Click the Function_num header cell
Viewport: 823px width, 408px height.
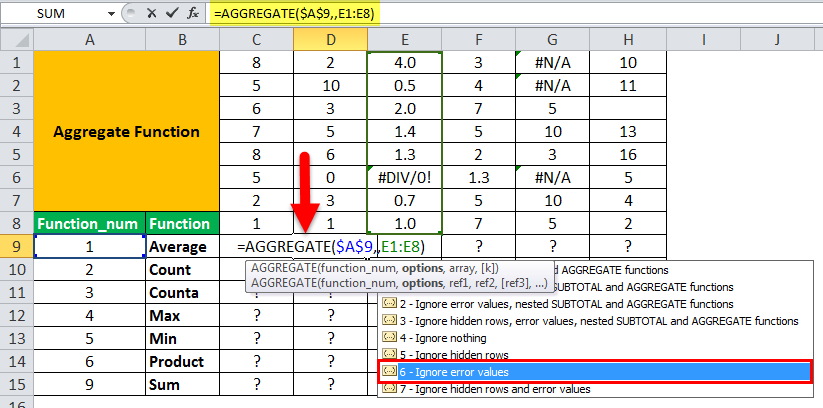[90, 224]
